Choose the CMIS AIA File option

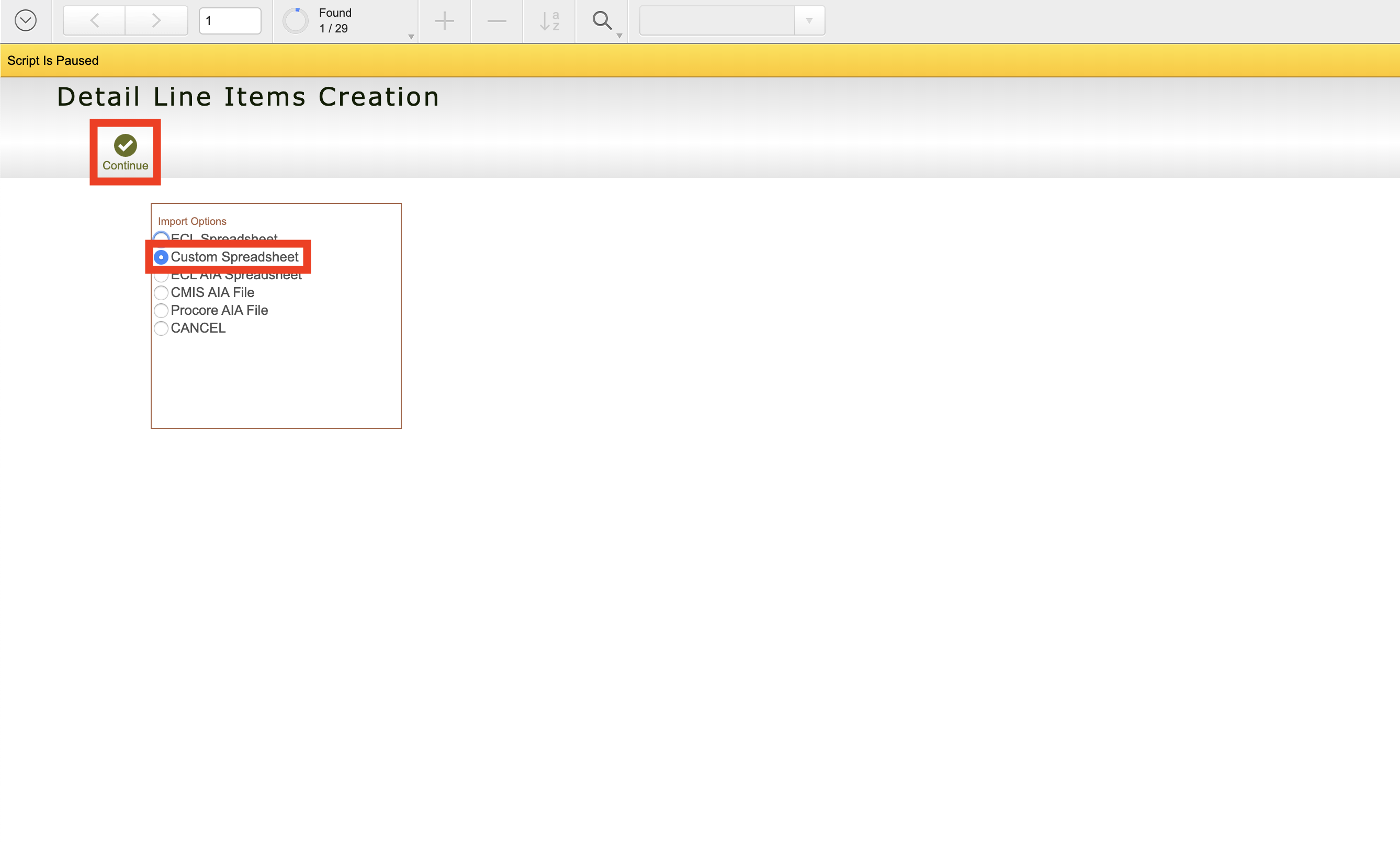tap(161, 293)
